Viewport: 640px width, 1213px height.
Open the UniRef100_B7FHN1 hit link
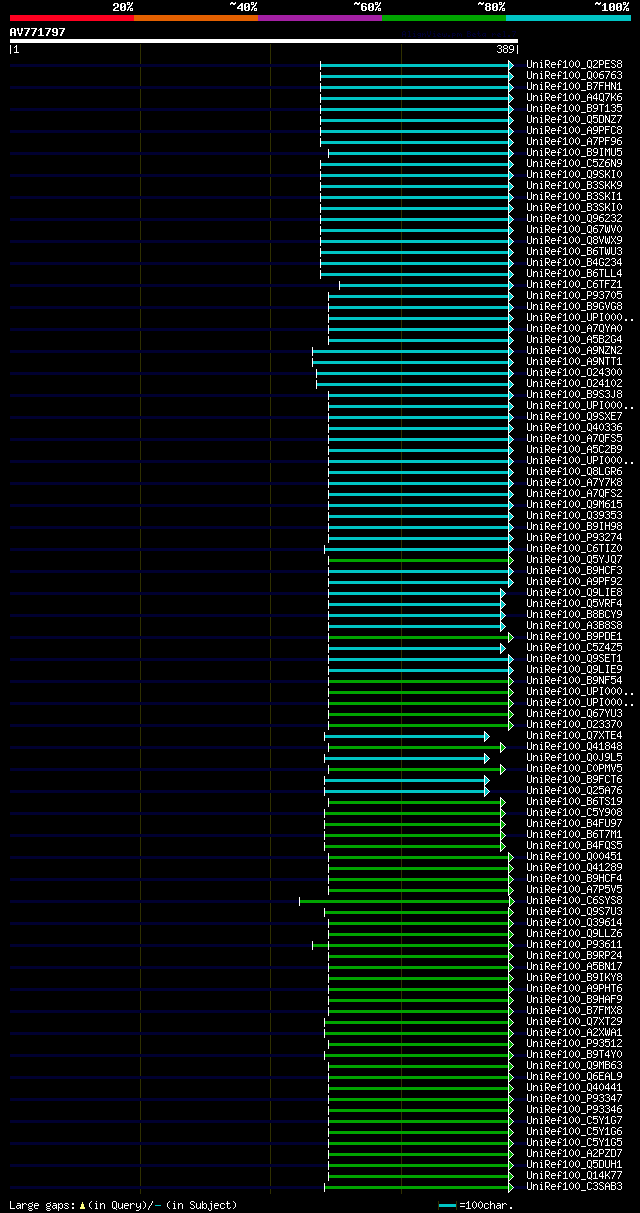coord(574,87)
